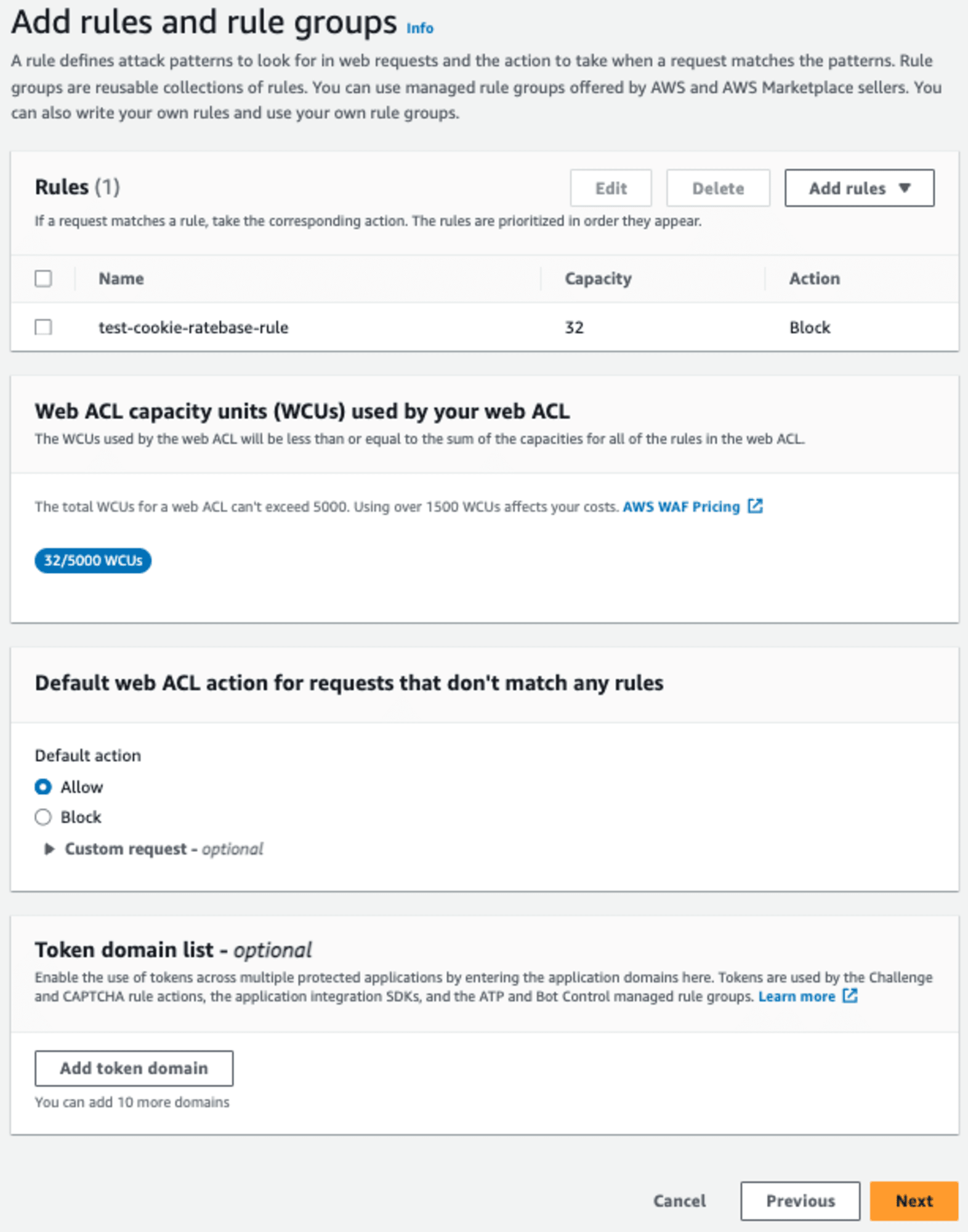Screen dimensions: 968x1232
Task: Click the Name column header
Action: 121,278
